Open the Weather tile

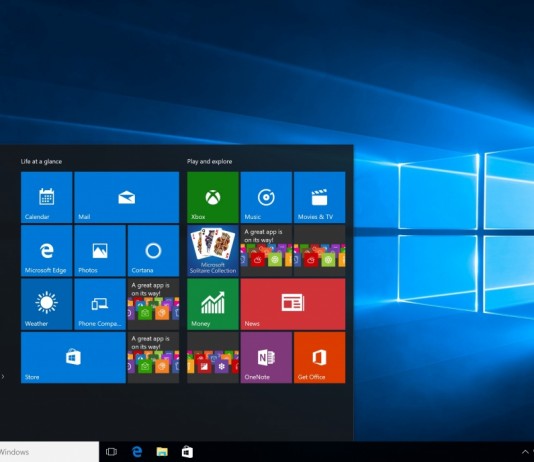coord(47,304)
